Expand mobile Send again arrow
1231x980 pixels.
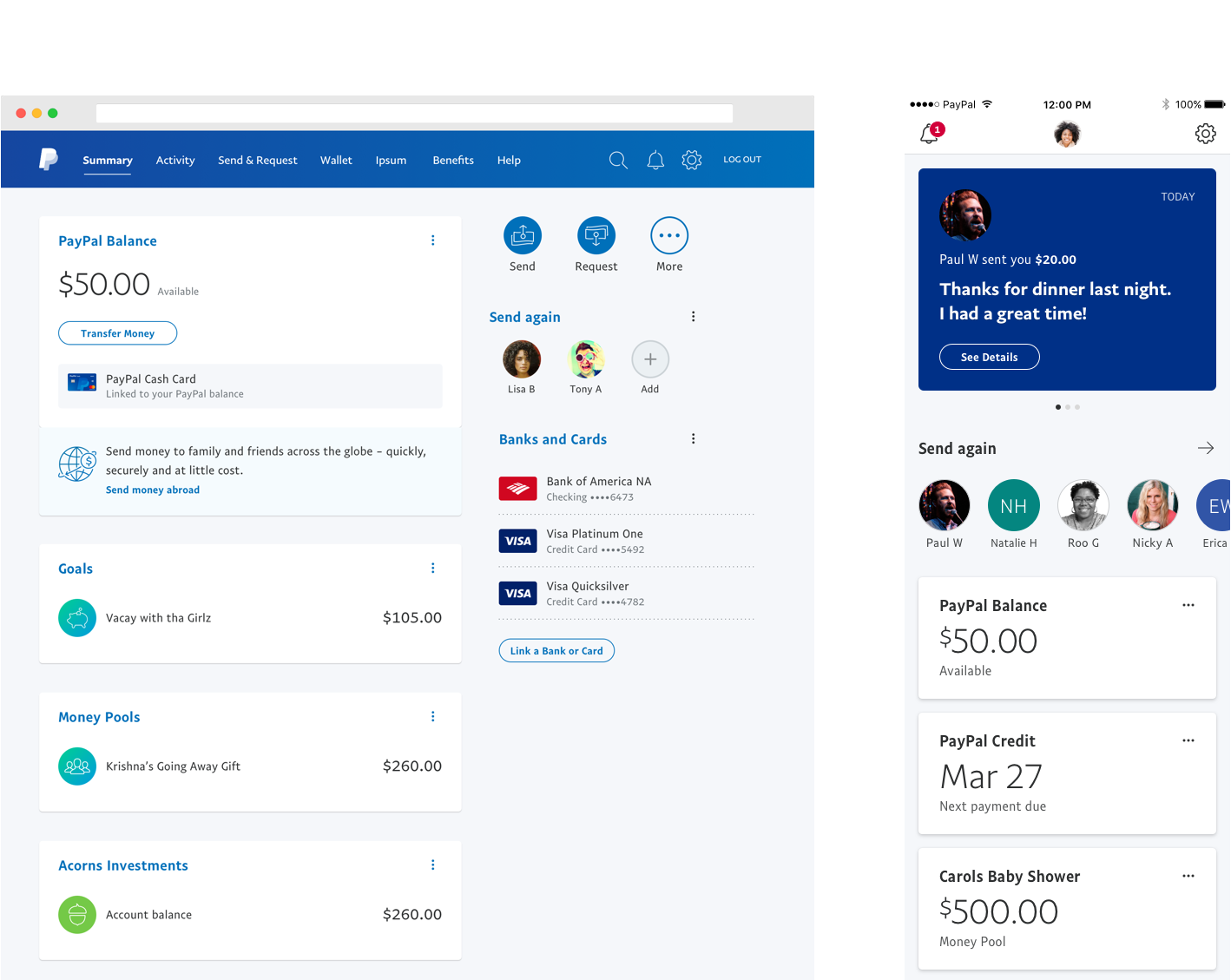point(1205,448)
